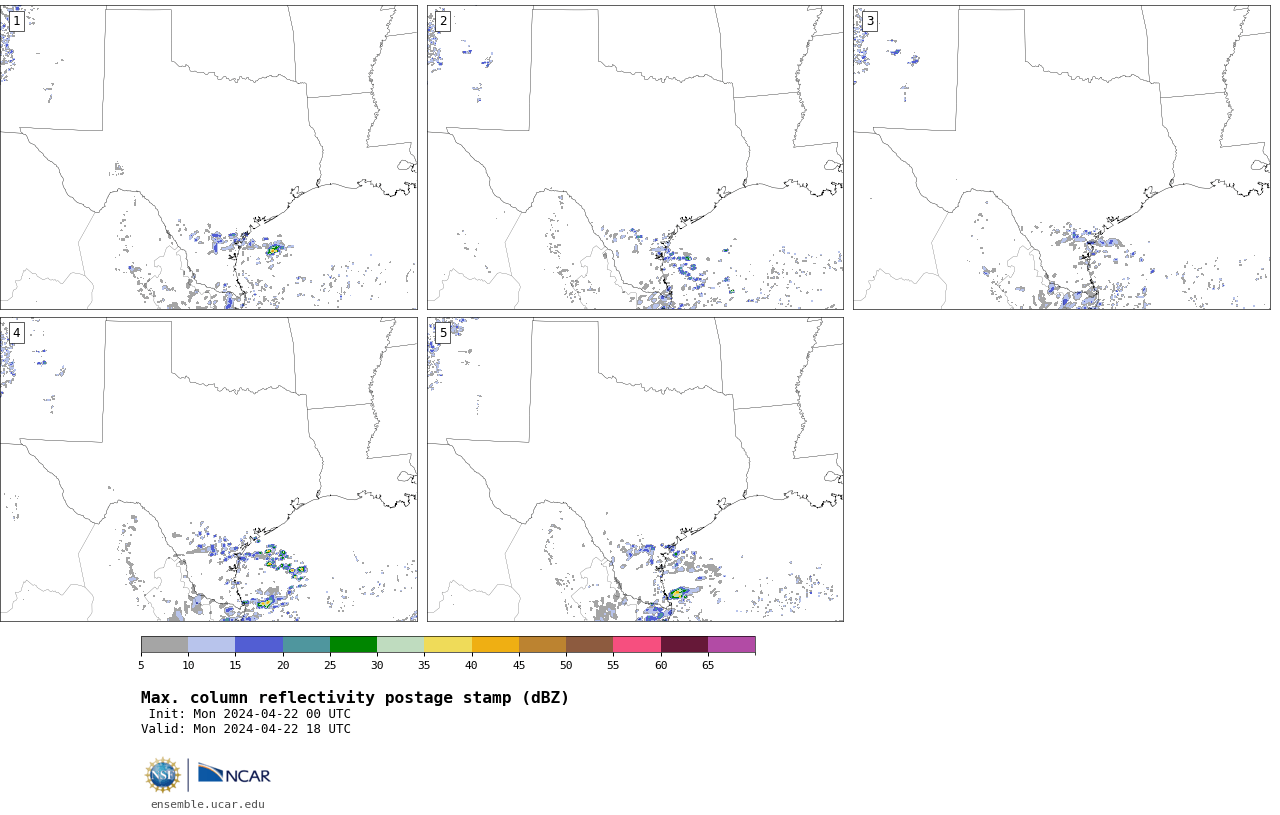Click the panel number label 1

(16, 21)
